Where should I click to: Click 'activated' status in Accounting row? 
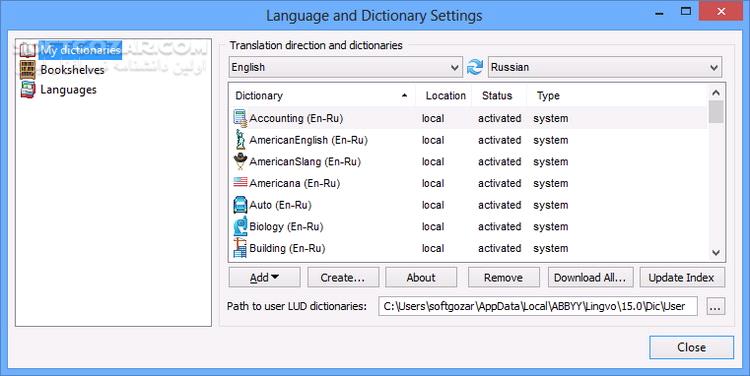click(x=499, y=118)
